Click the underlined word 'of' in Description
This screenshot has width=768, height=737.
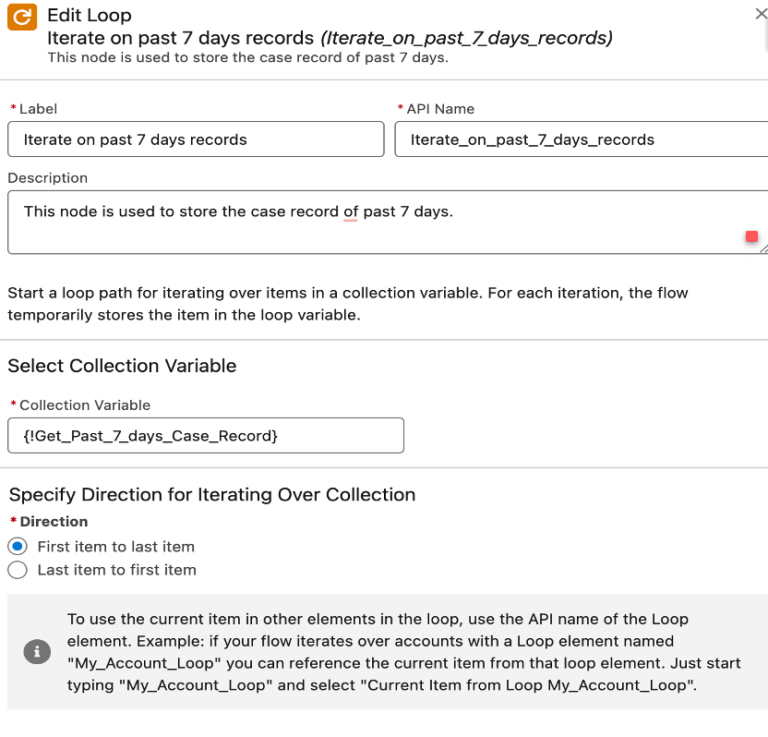(x=351, y=212)
